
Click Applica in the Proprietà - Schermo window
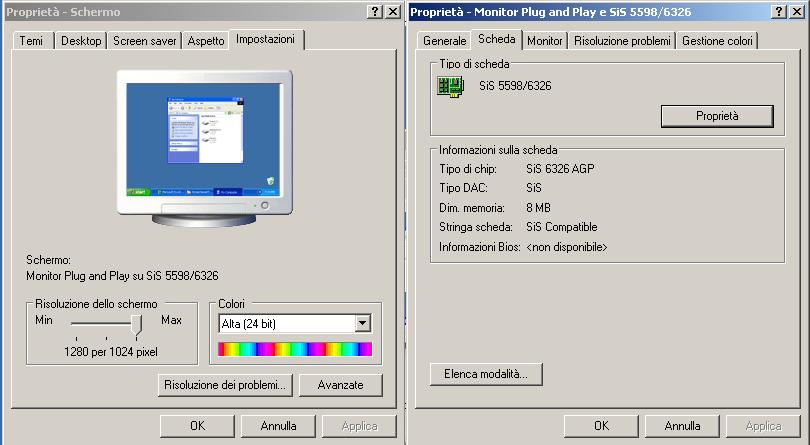360,426
